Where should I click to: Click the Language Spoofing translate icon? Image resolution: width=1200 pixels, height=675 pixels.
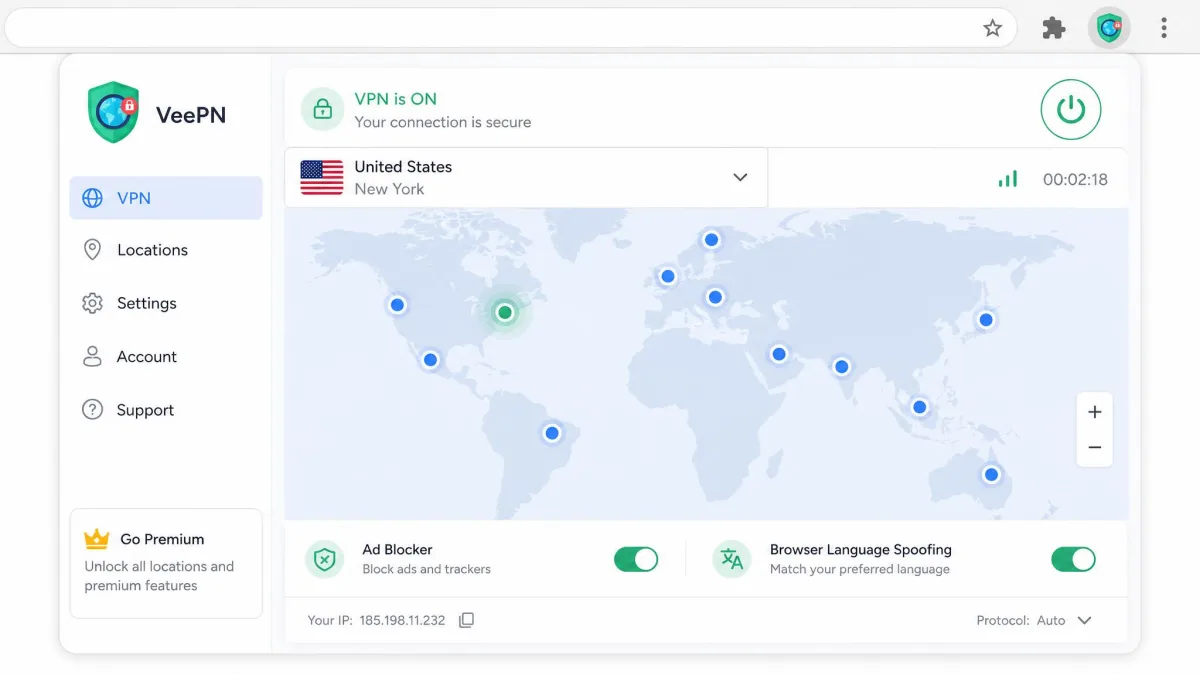pyautogui.click(x=732, y=559)
